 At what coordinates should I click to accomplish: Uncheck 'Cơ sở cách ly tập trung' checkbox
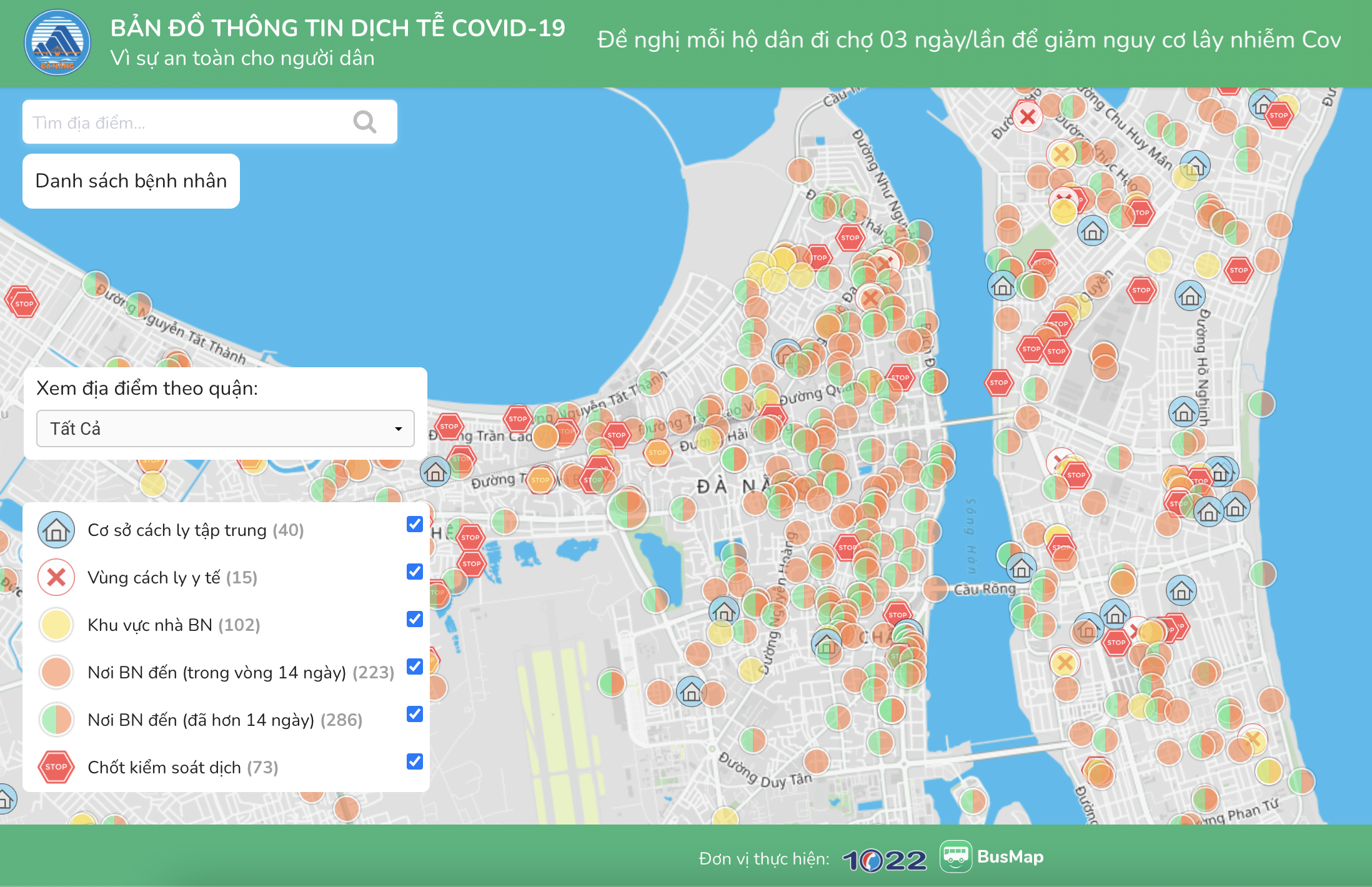click(x=415, y=524)
